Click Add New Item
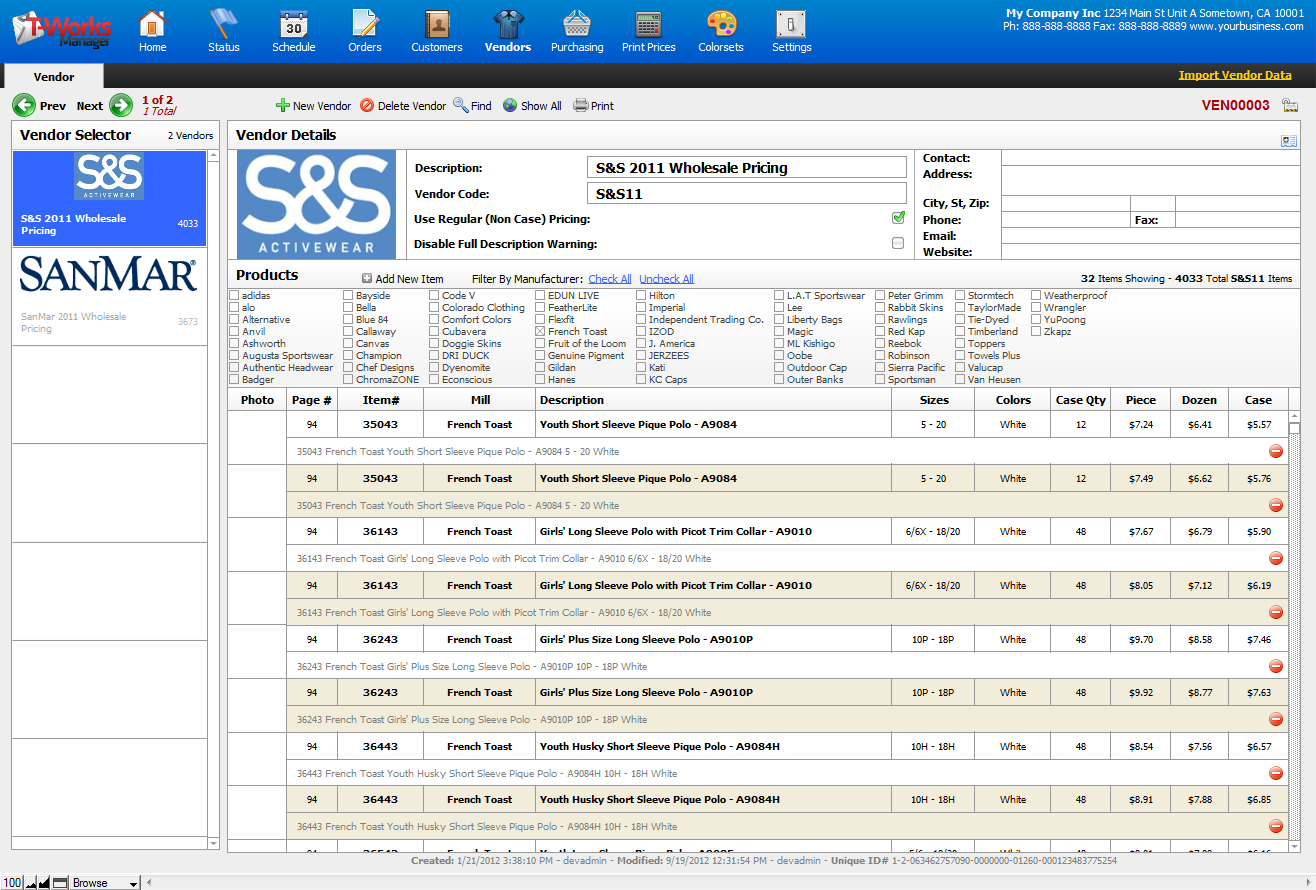 (x=402, y=279)
